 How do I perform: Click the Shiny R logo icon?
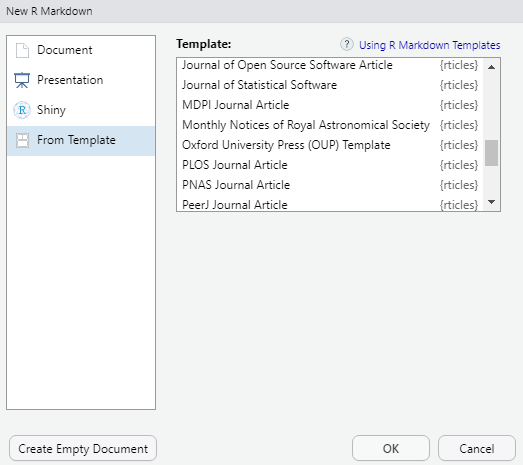pyautogui.click(x=22, y=110)
